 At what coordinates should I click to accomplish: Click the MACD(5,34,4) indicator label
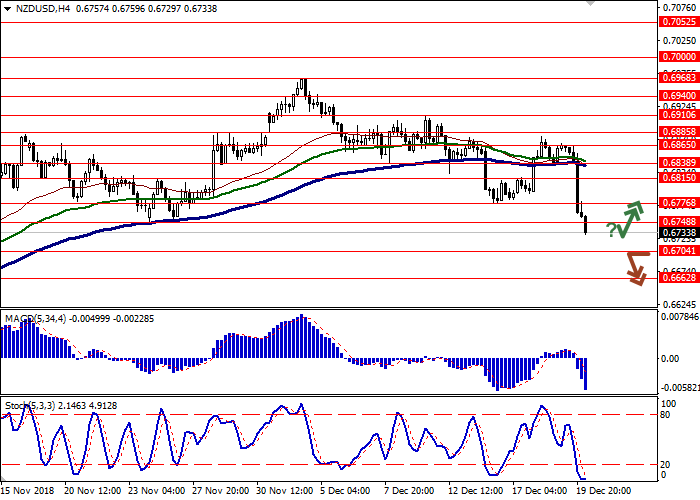[35, 319]
